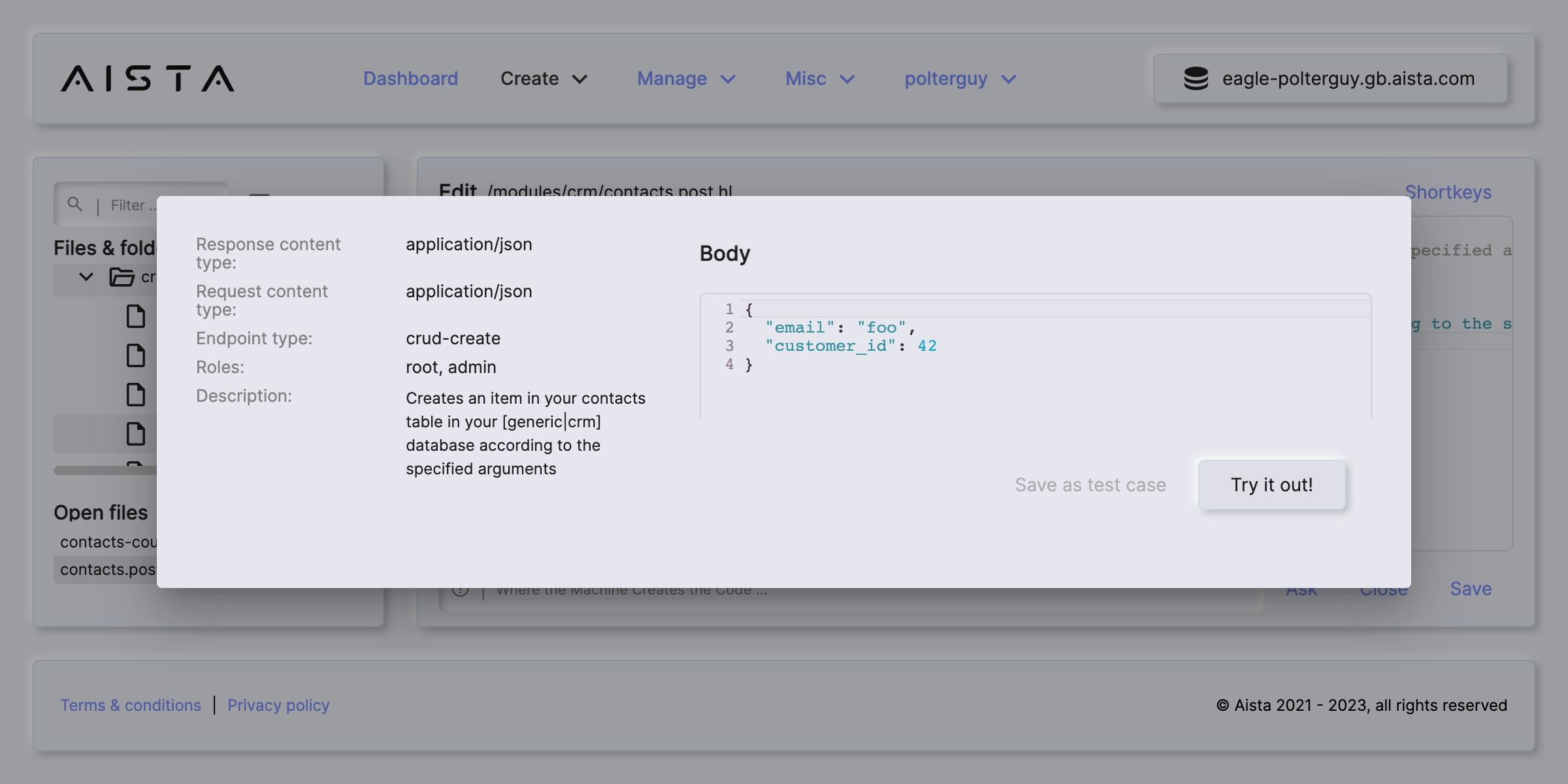Viewport: 1568px width, 784px height.
Task: Click the AISTA logo
Action: (148, 78)
